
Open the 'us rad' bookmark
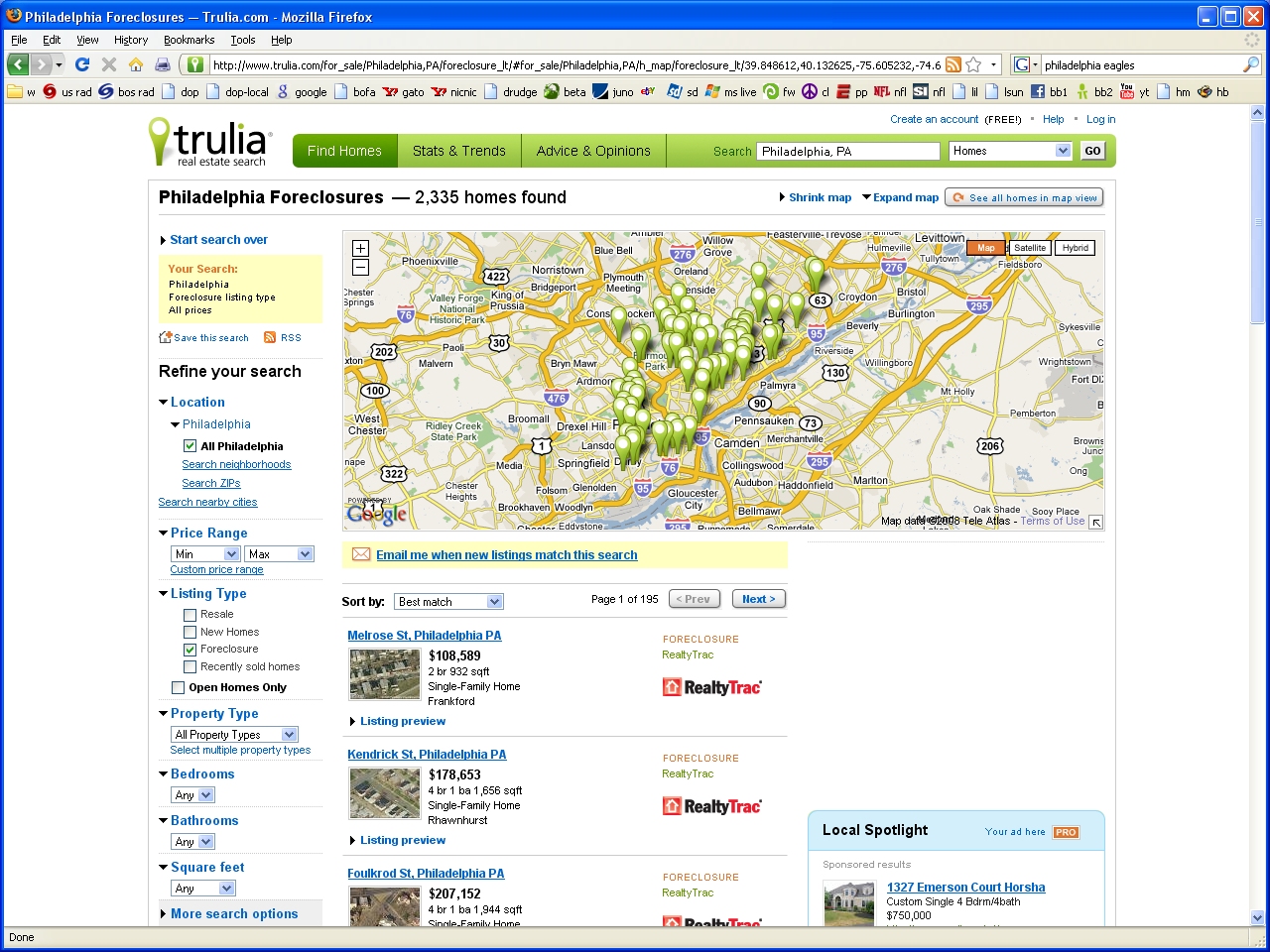(66, 91)
